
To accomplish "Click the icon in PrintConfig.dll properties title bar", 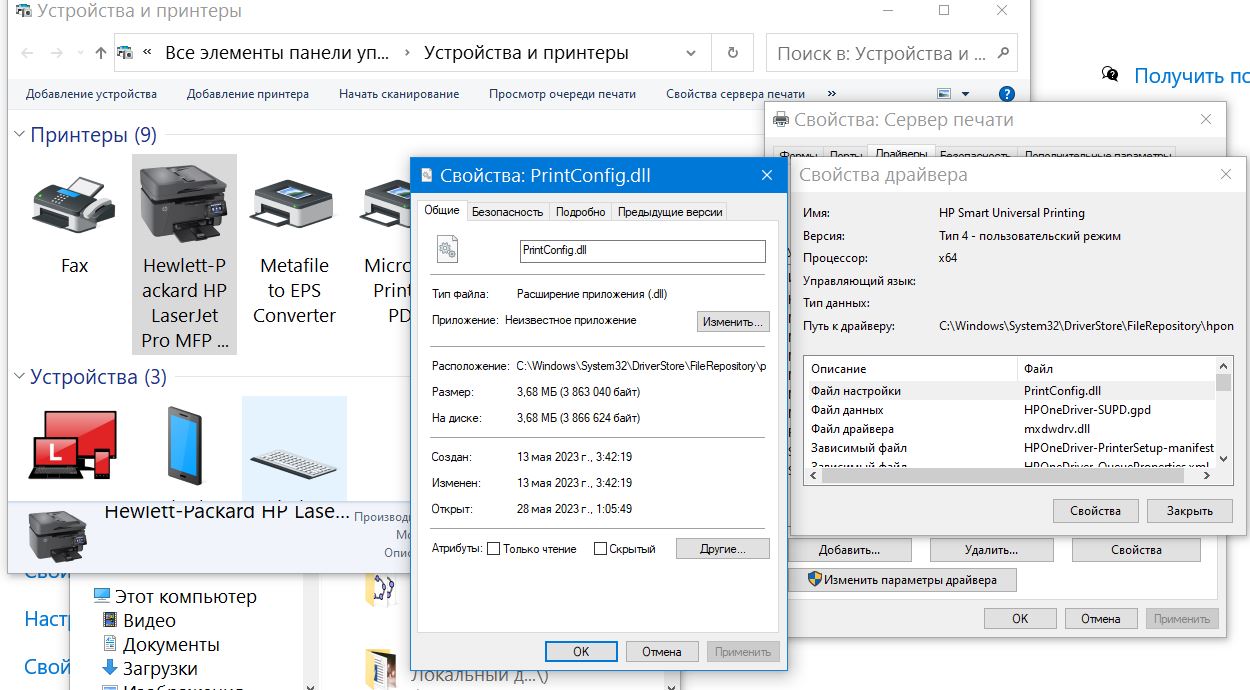I will (x=427, y=175).
